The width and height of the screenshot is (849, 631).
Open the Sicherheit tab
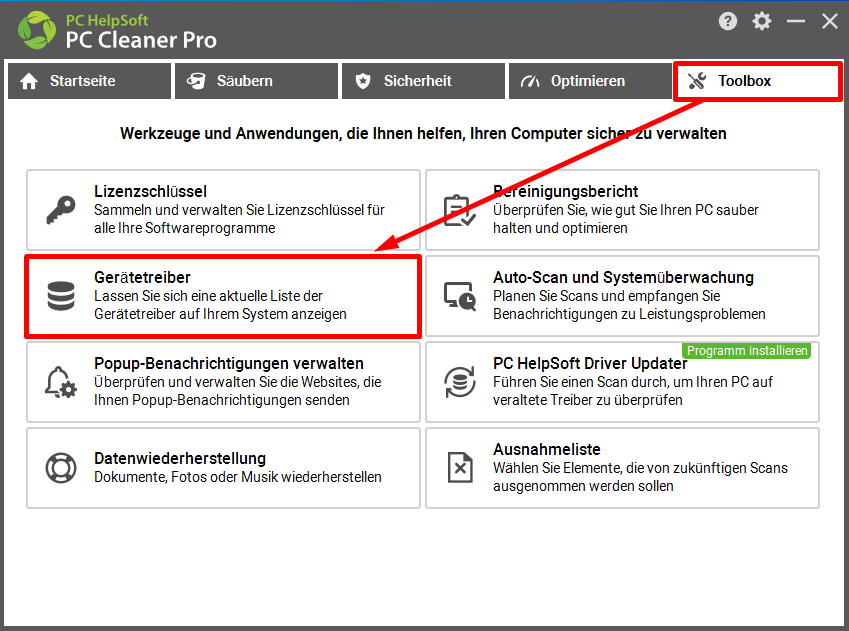tap(423, 81)
